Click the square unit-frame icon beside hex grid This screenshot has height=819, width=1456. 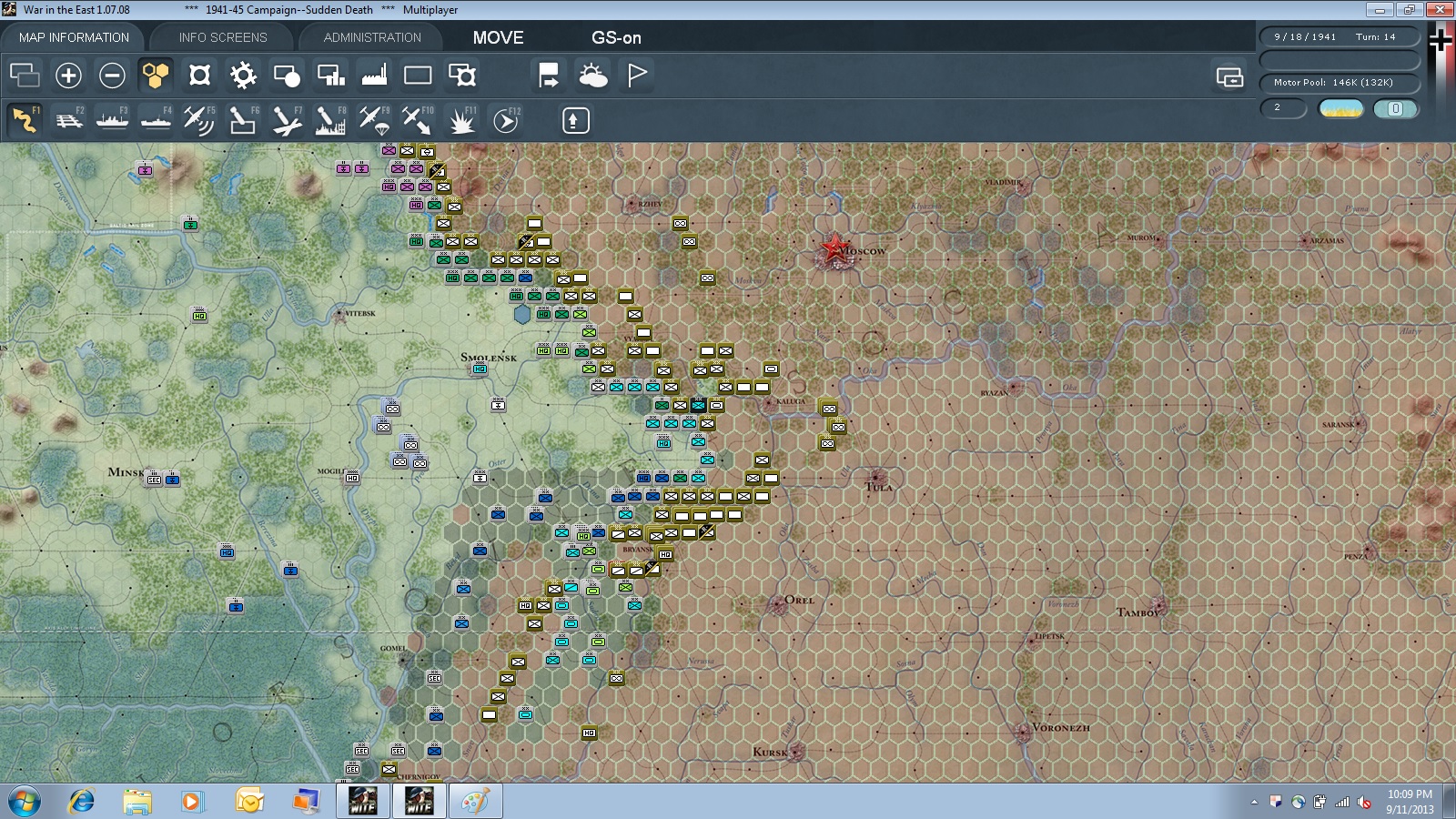199,75
